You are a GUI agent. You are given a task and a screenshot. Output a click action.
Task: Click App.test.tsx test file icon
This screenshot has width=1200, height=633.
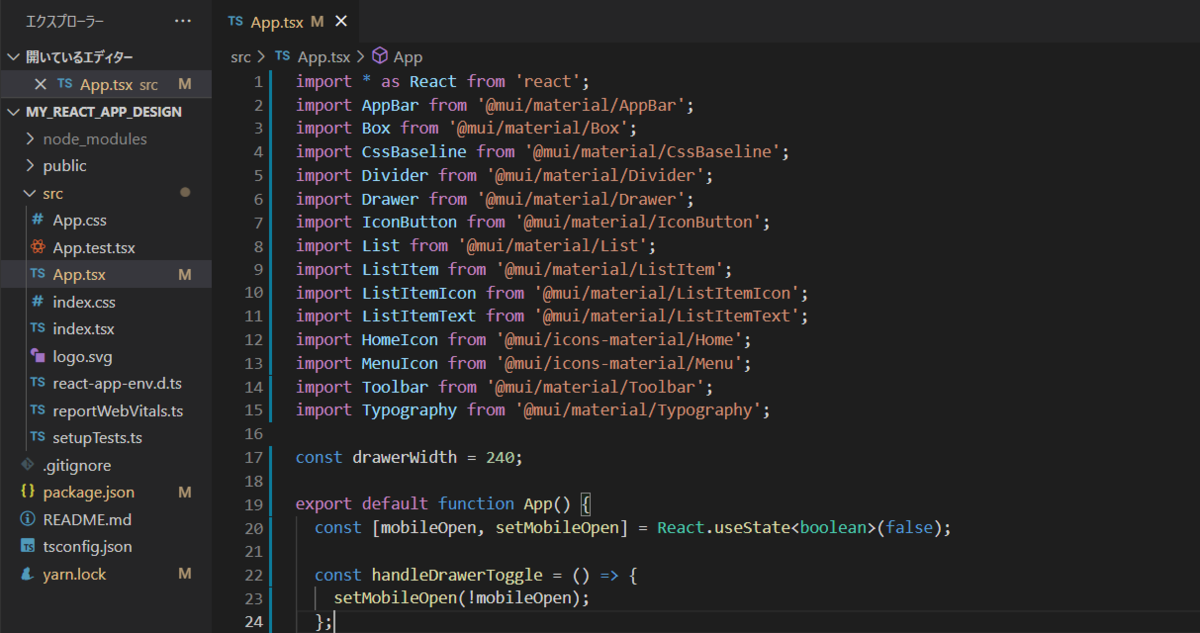[x=37, y=247]
